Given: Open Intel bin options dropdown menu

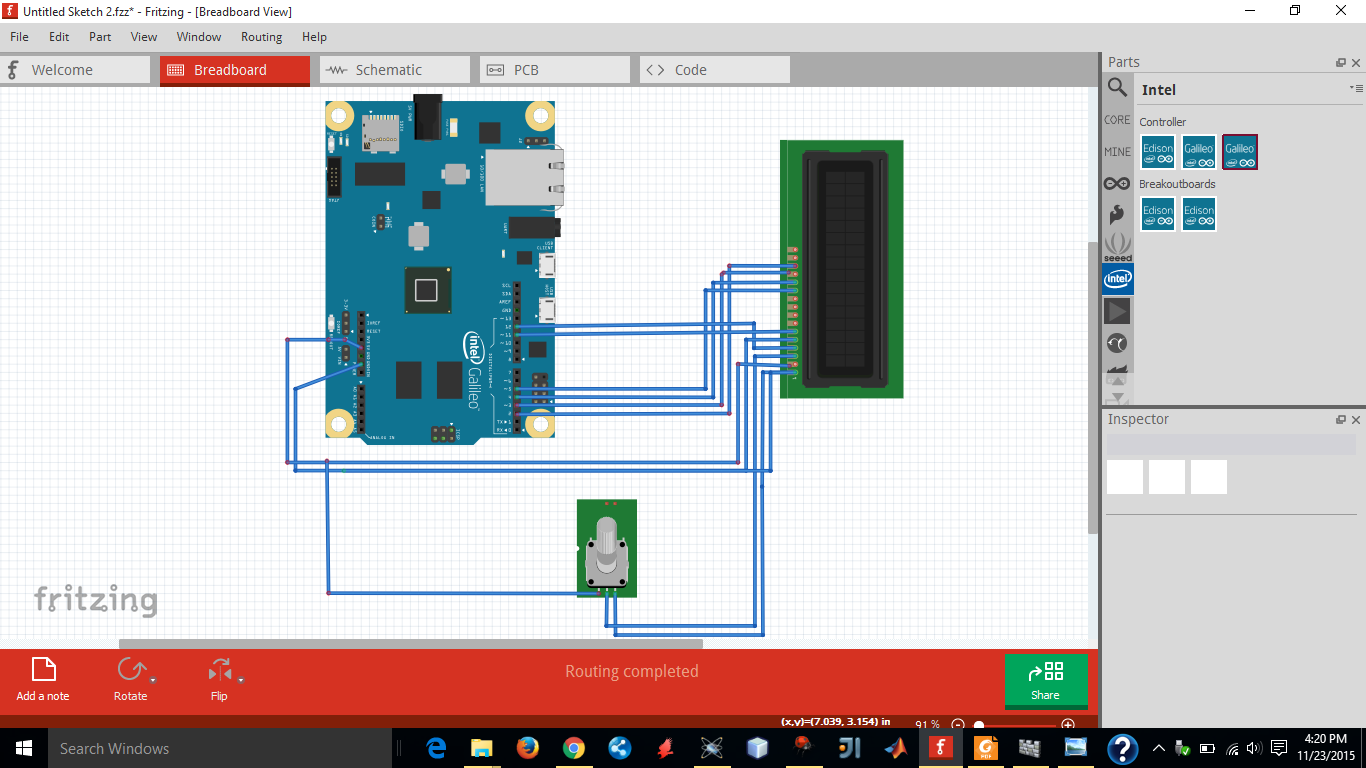Looking at the screenshot, I should (x=1356, y=88).
